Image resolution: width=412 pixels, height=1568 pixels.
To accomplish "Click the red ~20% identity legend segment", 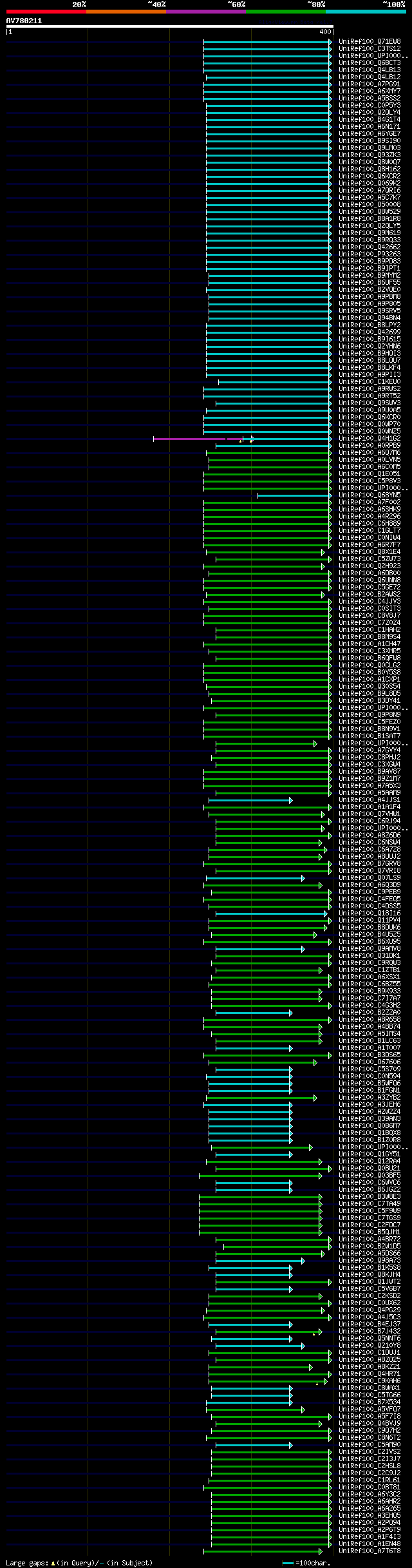I will (46, 12).
